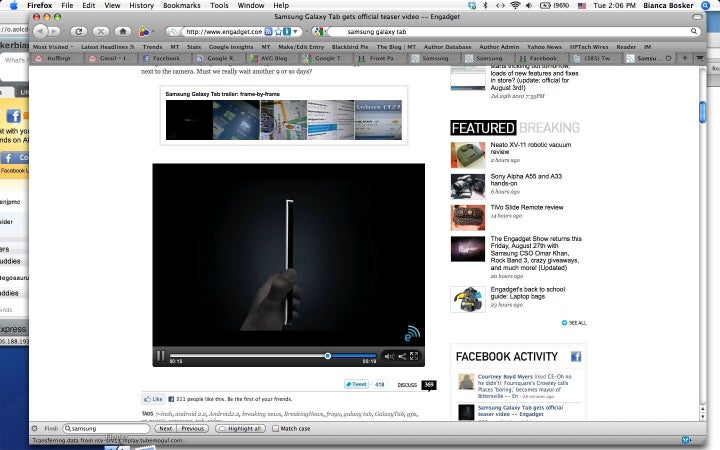
Task: Open the video share icon
Action: (402, 356)
